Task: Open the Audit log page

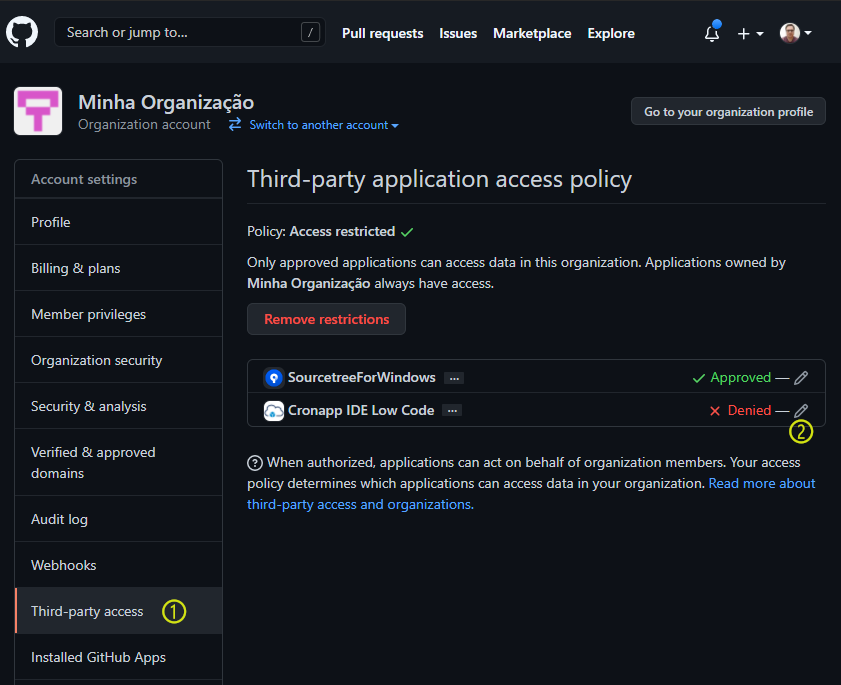Action: click(119, 519)
